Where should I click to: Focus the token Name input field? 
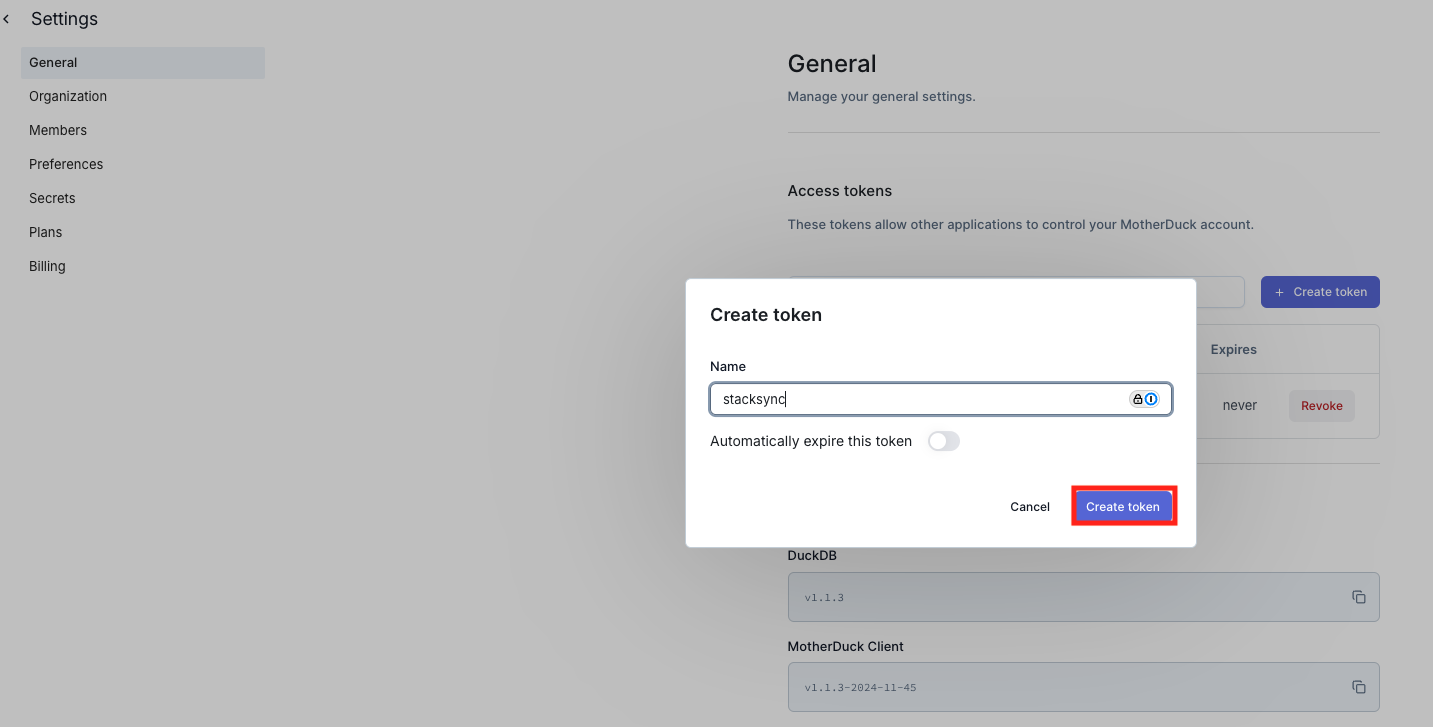[920, 399]
